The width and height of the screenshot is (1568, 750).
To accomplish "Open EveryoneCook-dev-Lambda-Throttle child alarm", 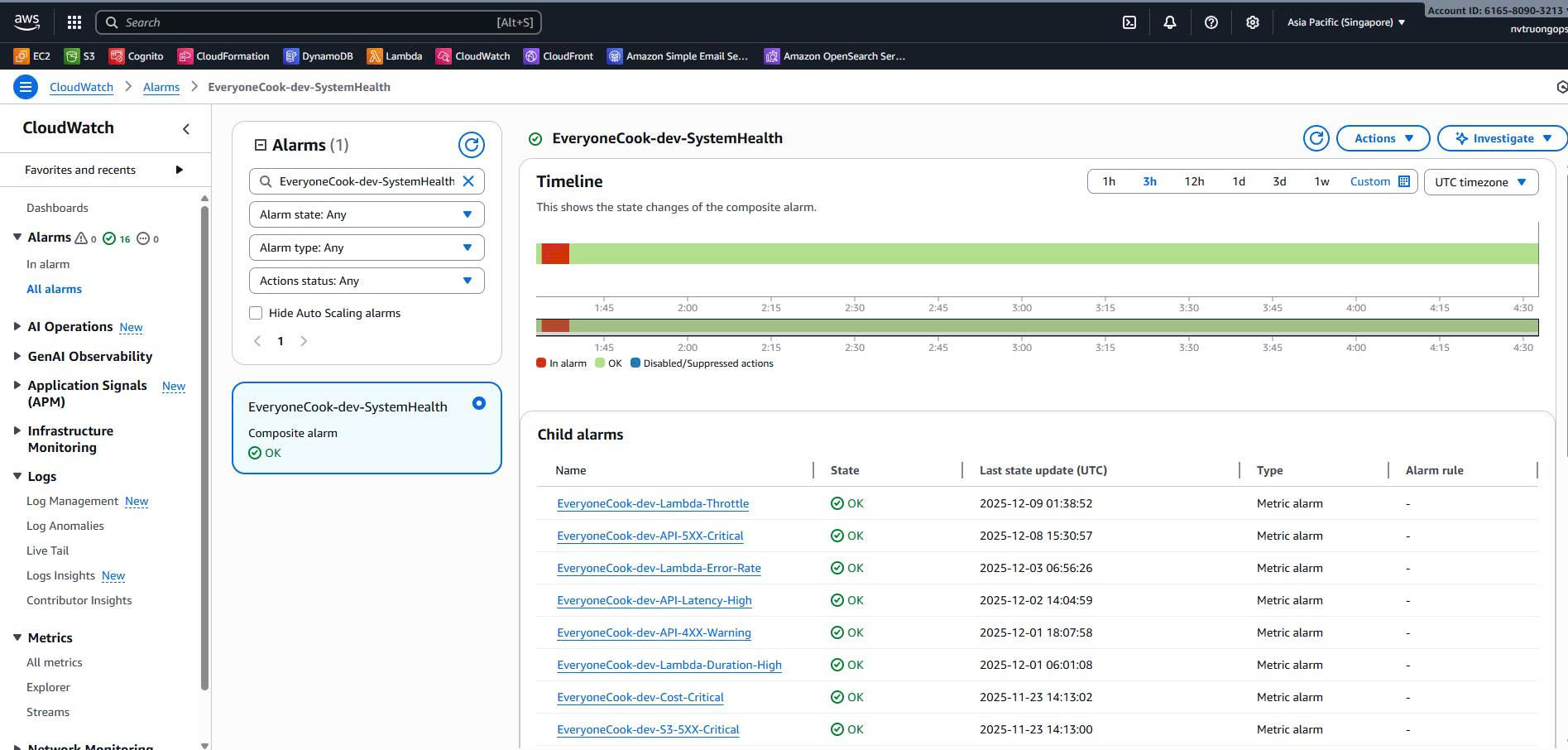I will 653,503.
